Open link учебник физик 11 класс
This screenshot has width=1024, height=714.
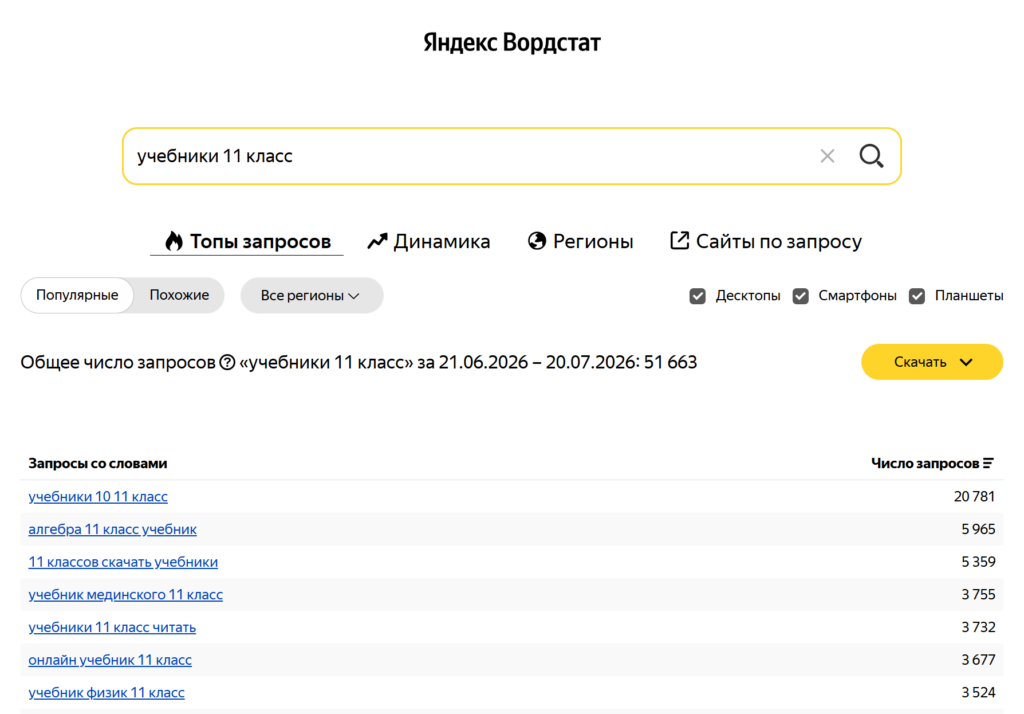pos(106,692)
